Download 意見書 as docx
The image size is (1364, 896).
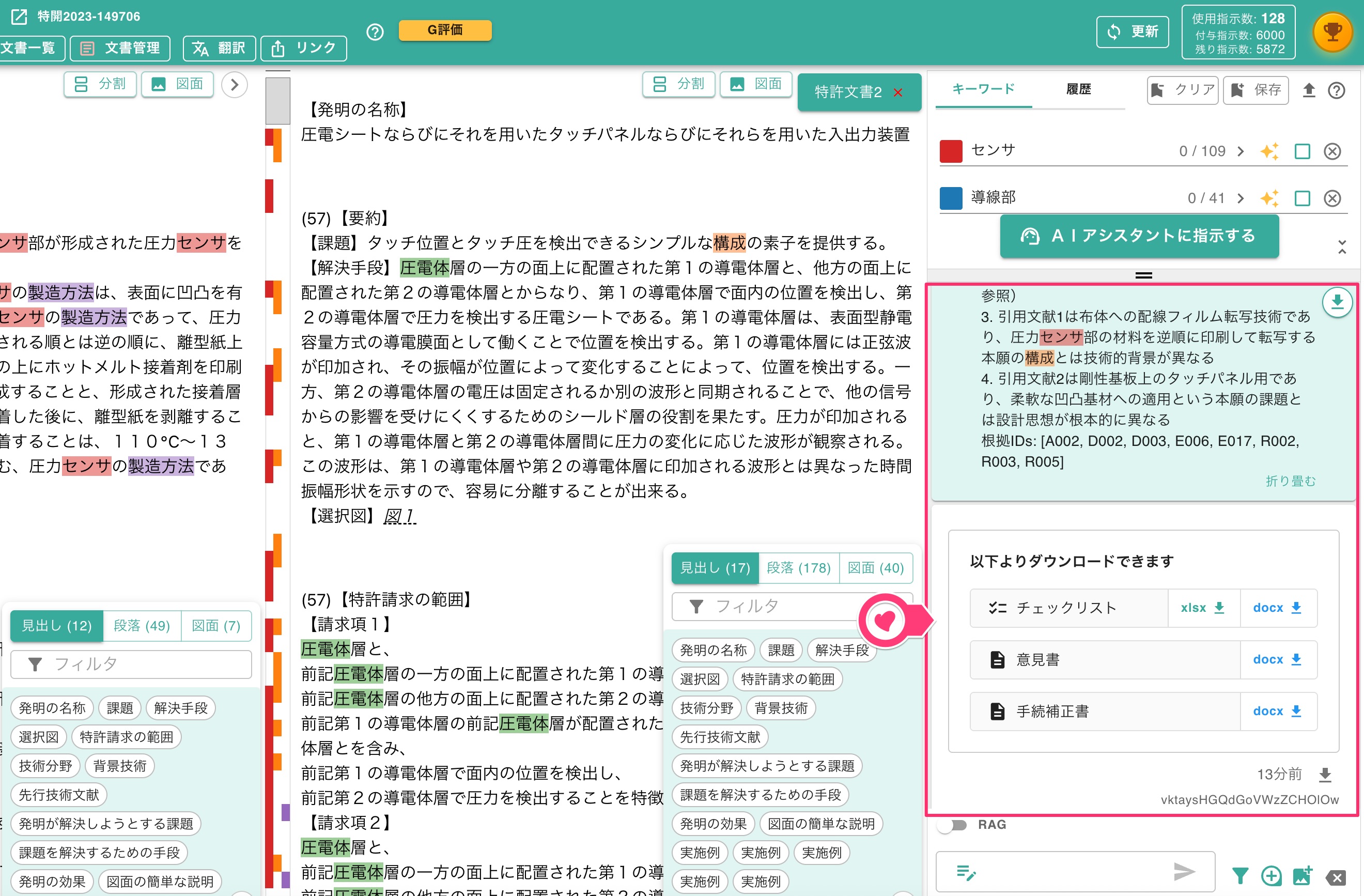coord(1278,659)
